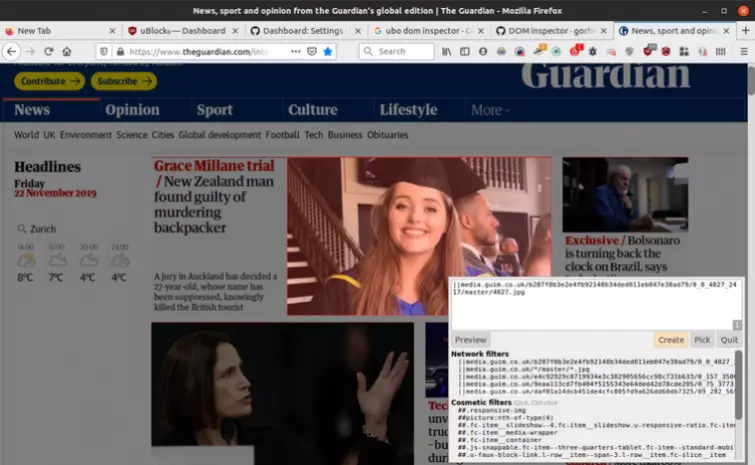Open the Firefox hamburger menu
The height and width of the screenshot is (465, 755).
[744, 52]
